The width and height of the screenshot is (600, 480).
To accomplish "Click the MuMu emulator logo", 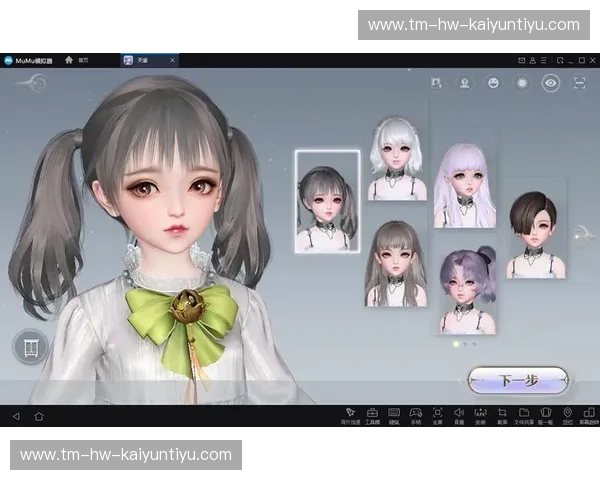I will point(8,60).
